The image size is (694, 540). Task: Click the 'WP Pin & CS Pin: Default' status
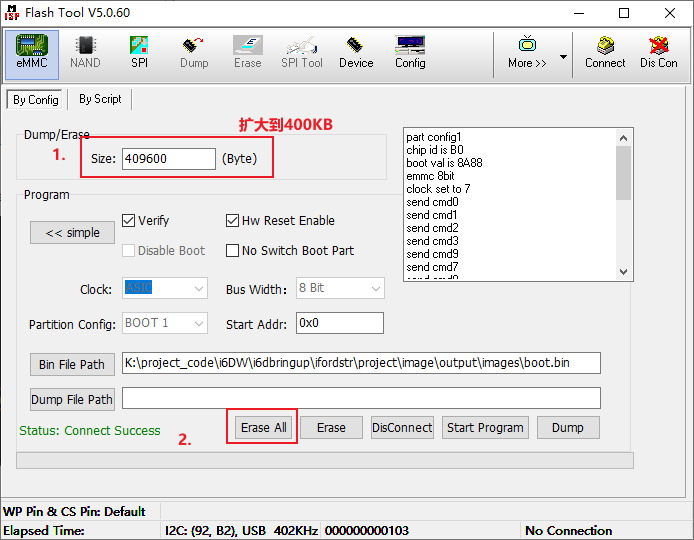click(x=74, y=512)
